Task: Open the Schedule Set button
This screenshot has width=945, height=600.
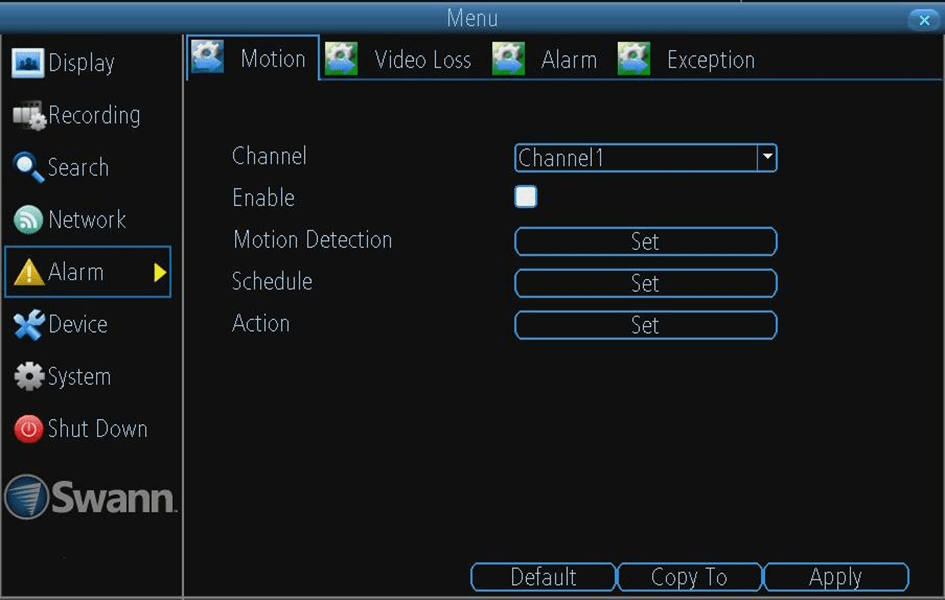Action: coord(645,283)
